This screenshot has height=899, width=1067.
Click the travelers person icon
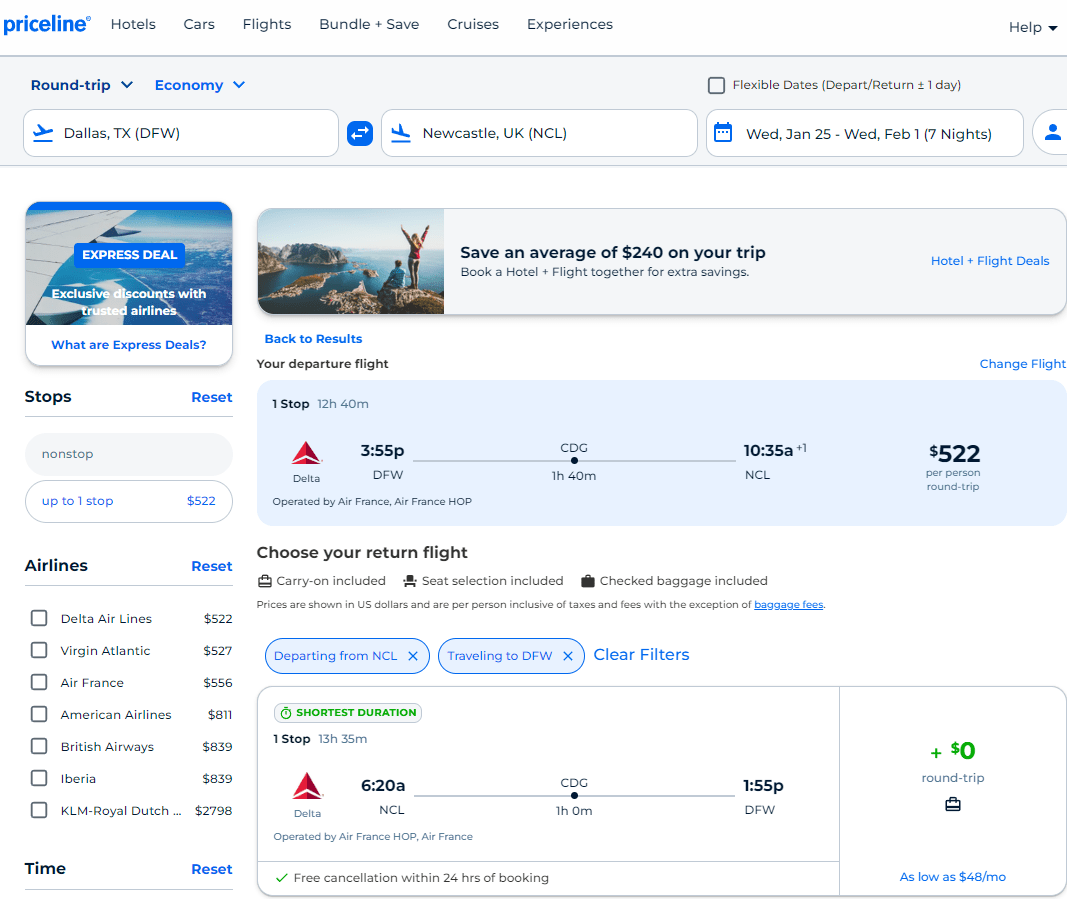1053,132
